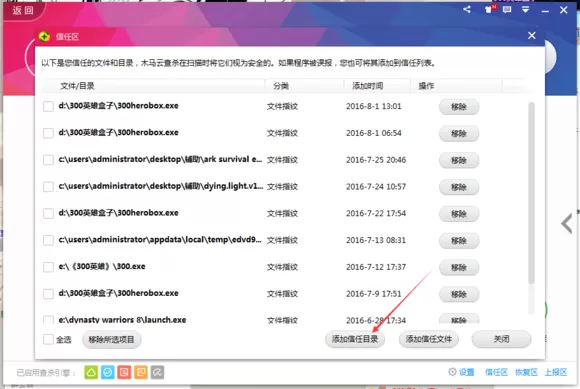Open the main menu dropdown arrow icon
The height and width of the screenshot is (389, 580).
tap(525, 10)
